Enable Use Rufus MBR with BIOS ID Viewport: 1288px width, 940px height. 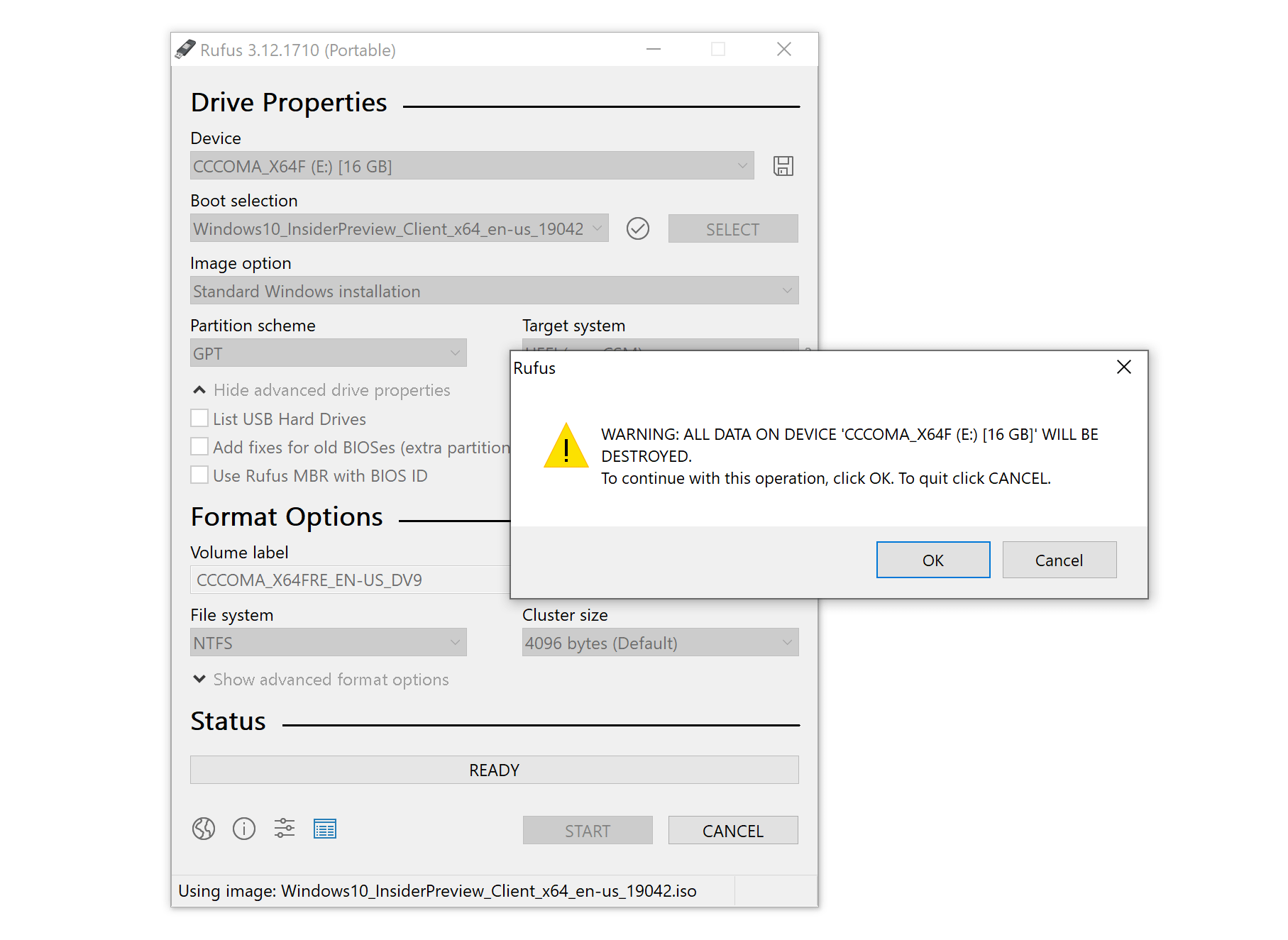[x=199, y=475]
